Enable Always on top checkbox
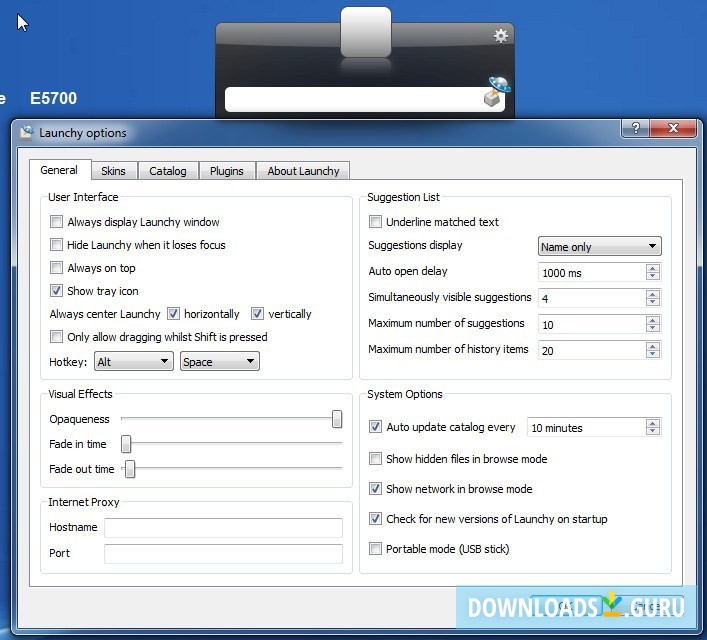707x640 pixels. click(x=56, y=267)
